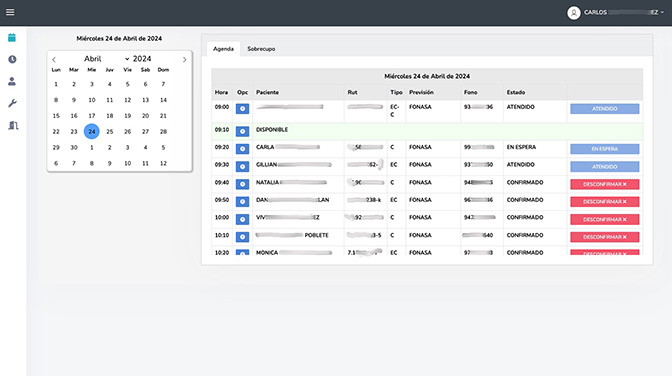This screenshot has width=672, height=376.
Task: Open the wrench settings icon in sidebar
Action: click(x=12, y=103)
